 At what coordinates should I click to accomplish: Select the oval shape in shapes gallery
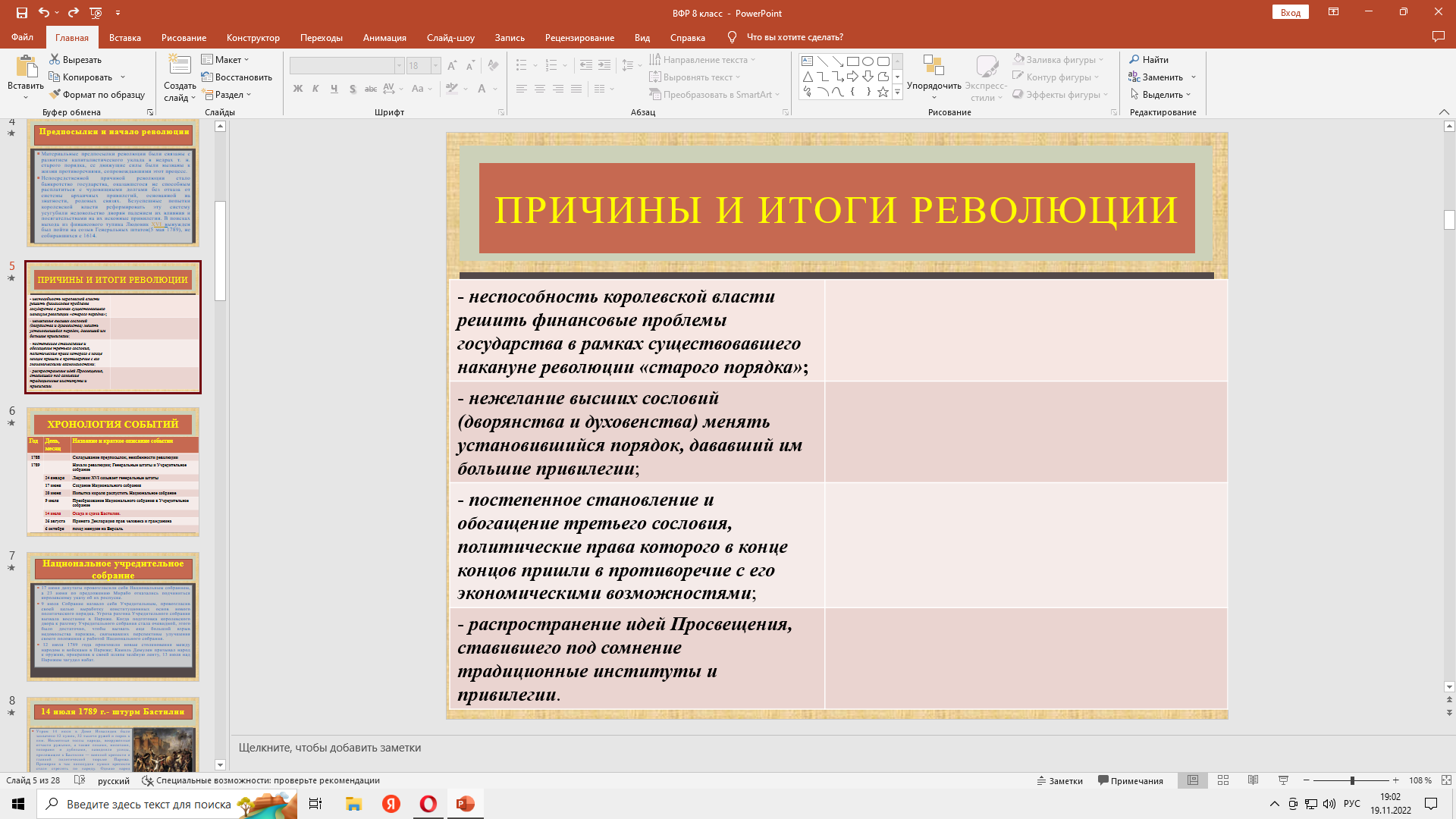tap(868, 61)
